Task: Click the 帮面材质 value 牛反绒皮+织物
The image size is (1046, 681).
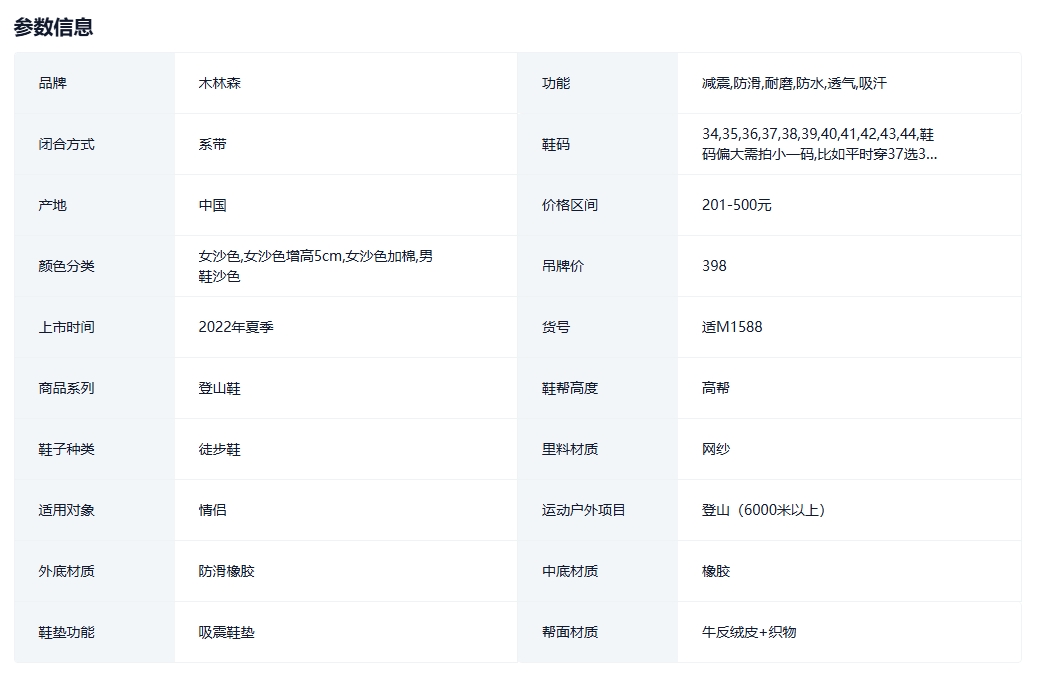Action: click(x=749, y=632)
